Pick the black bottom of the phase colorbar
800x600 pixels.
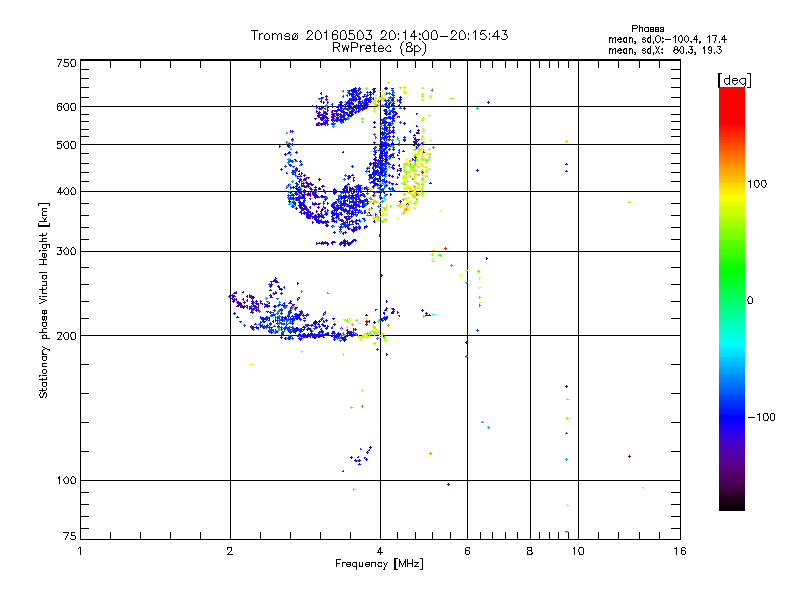[732, 504]
